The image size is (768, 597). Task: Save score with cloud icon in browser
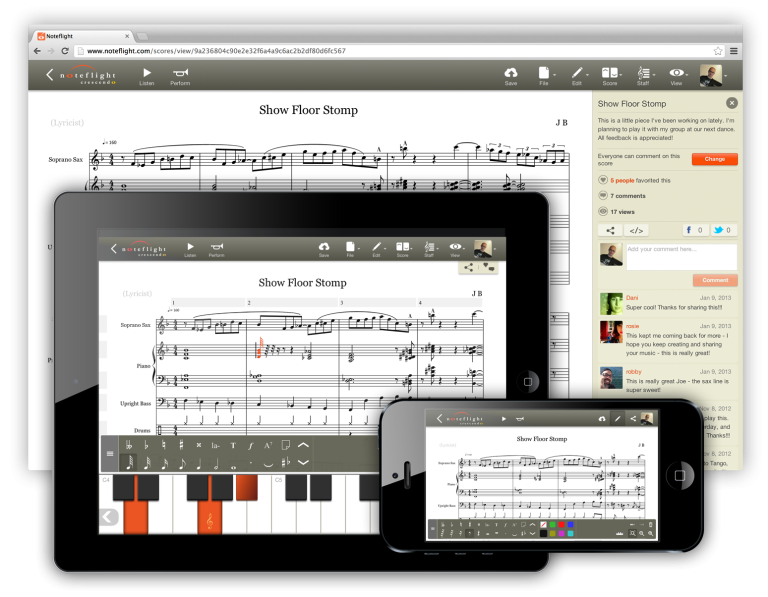pos(511,76)
